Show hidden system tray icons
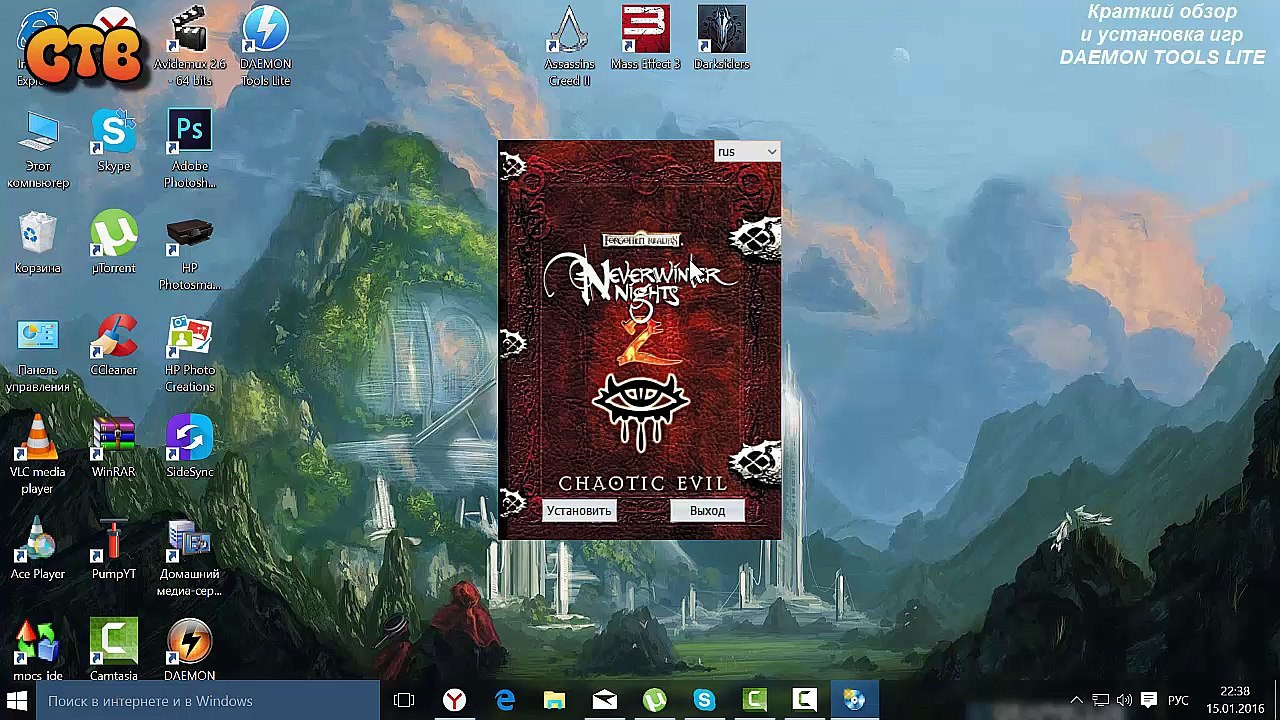This screenshot has width=1280, height=720. click(1077, 701)
